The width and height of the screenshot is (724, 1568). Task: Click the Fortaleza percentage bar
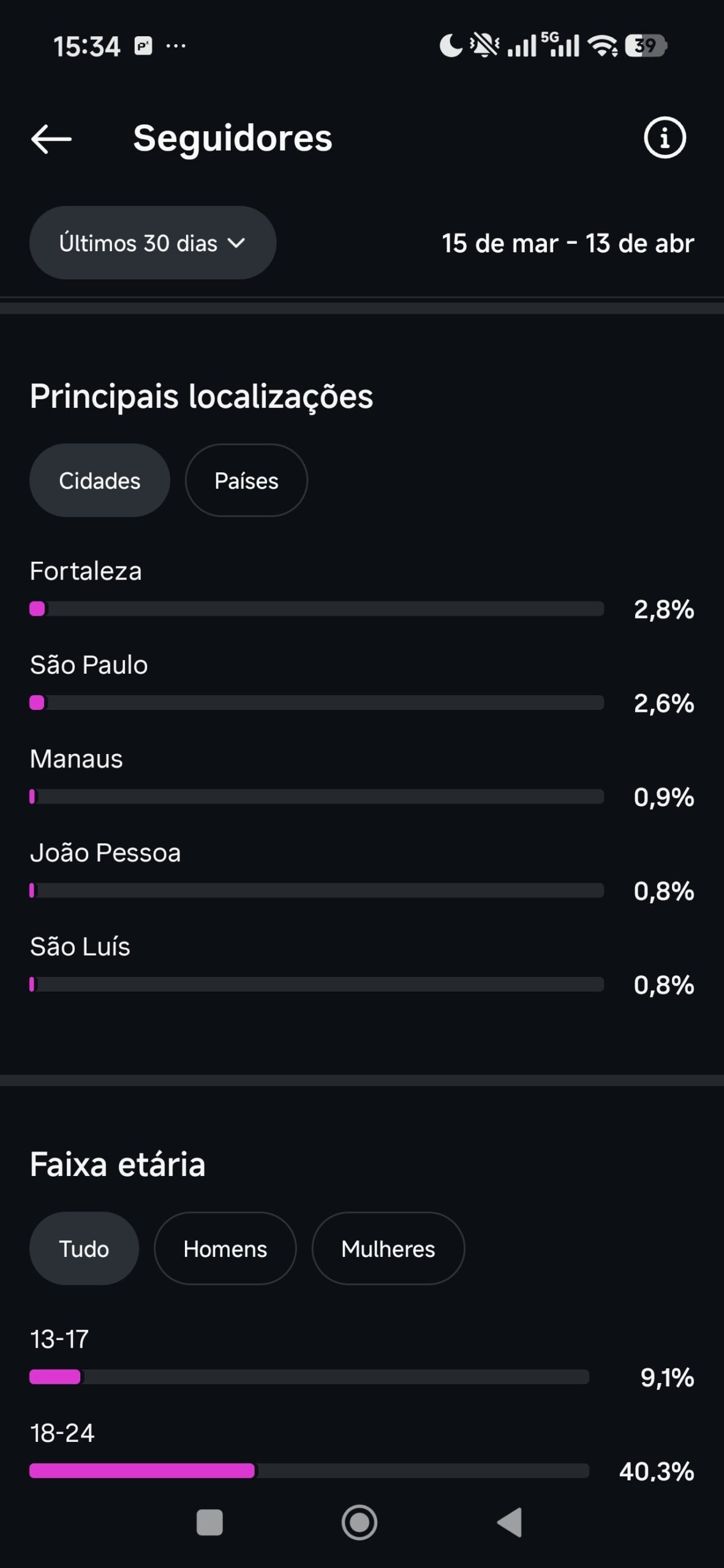click(317, 609)
